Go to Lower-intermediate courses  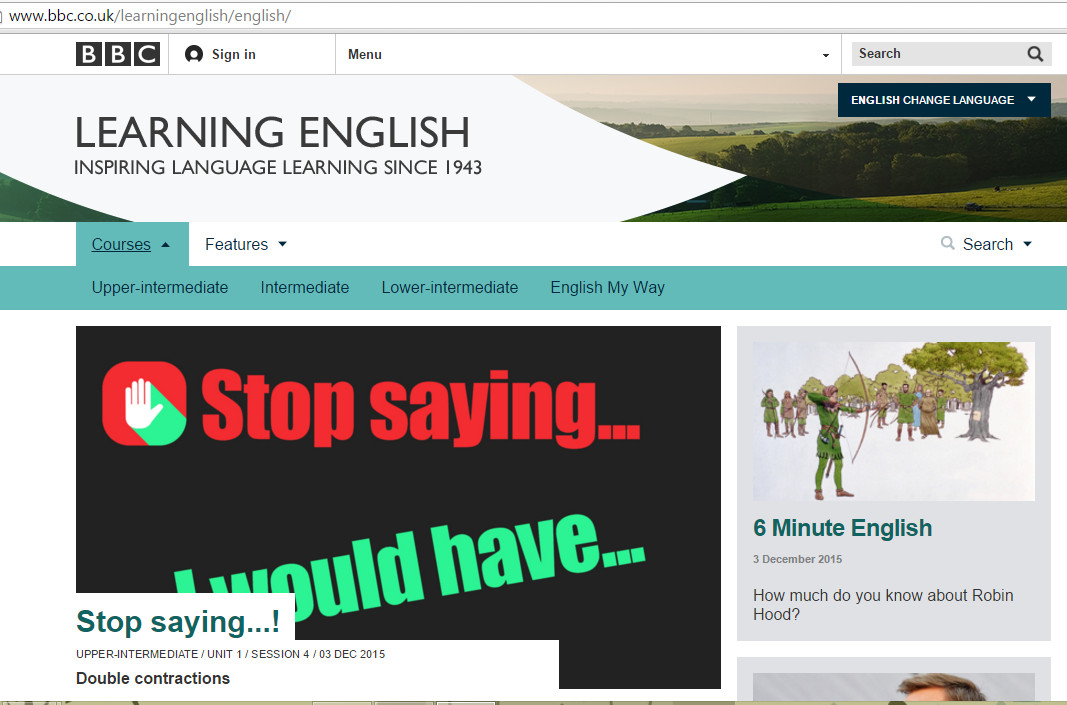[x=450, y=287]
